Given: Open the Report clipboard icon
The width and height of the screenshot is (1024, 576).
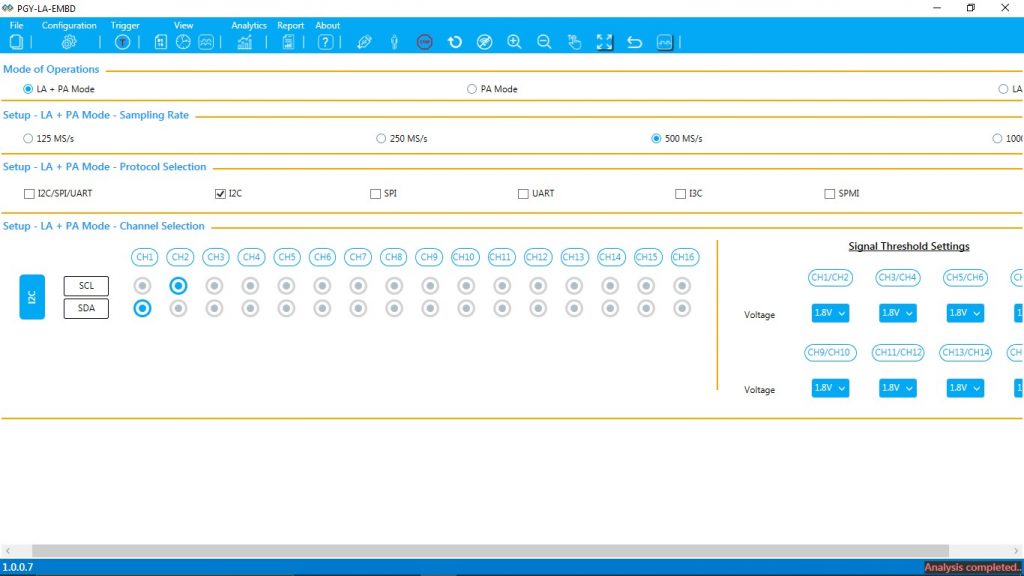Looking at the screenshot, I should 286,41.
